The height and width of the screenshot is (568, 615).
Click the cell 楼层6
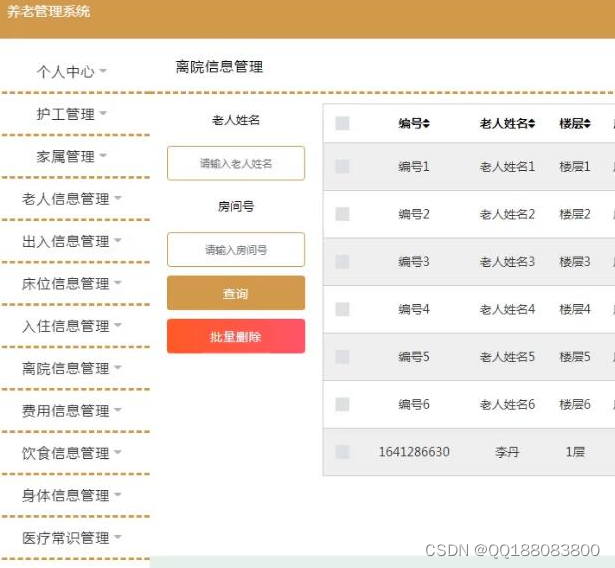(x=575, y=404)
